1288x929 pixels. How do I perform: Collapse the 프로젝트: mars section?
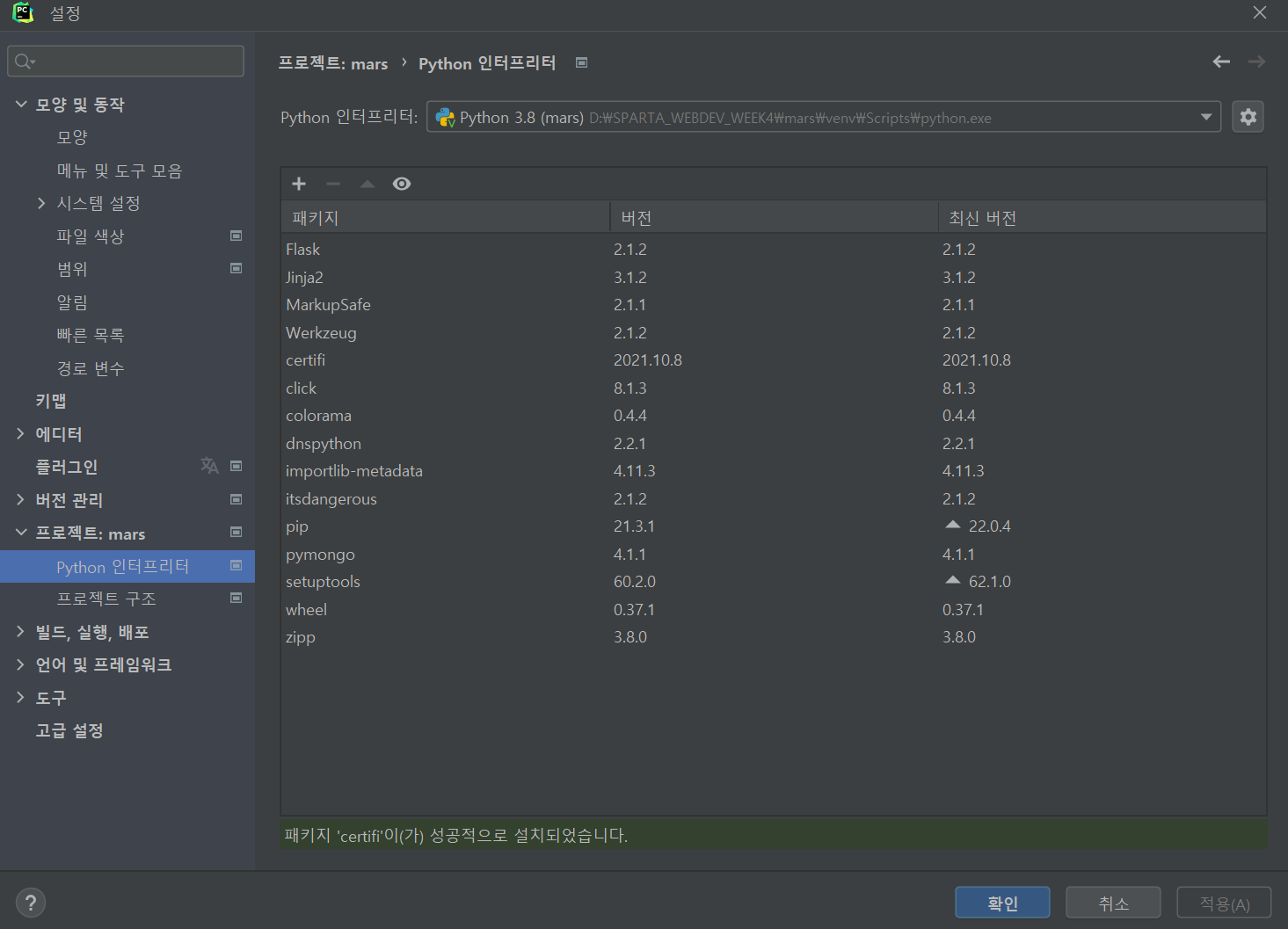[x=21, y=533]
